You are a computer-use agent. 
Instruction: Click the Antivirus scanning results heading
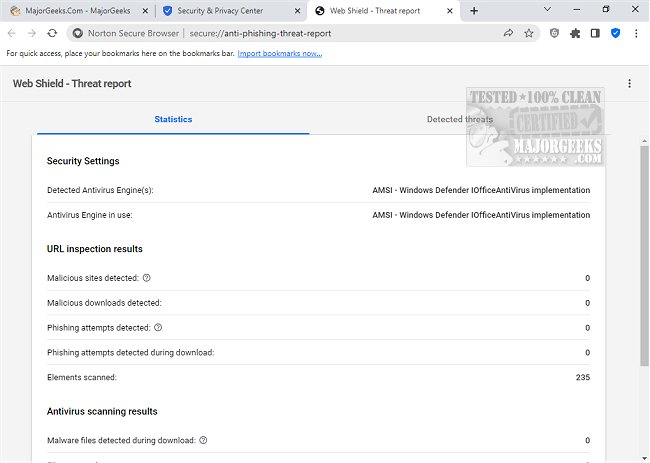102,411
